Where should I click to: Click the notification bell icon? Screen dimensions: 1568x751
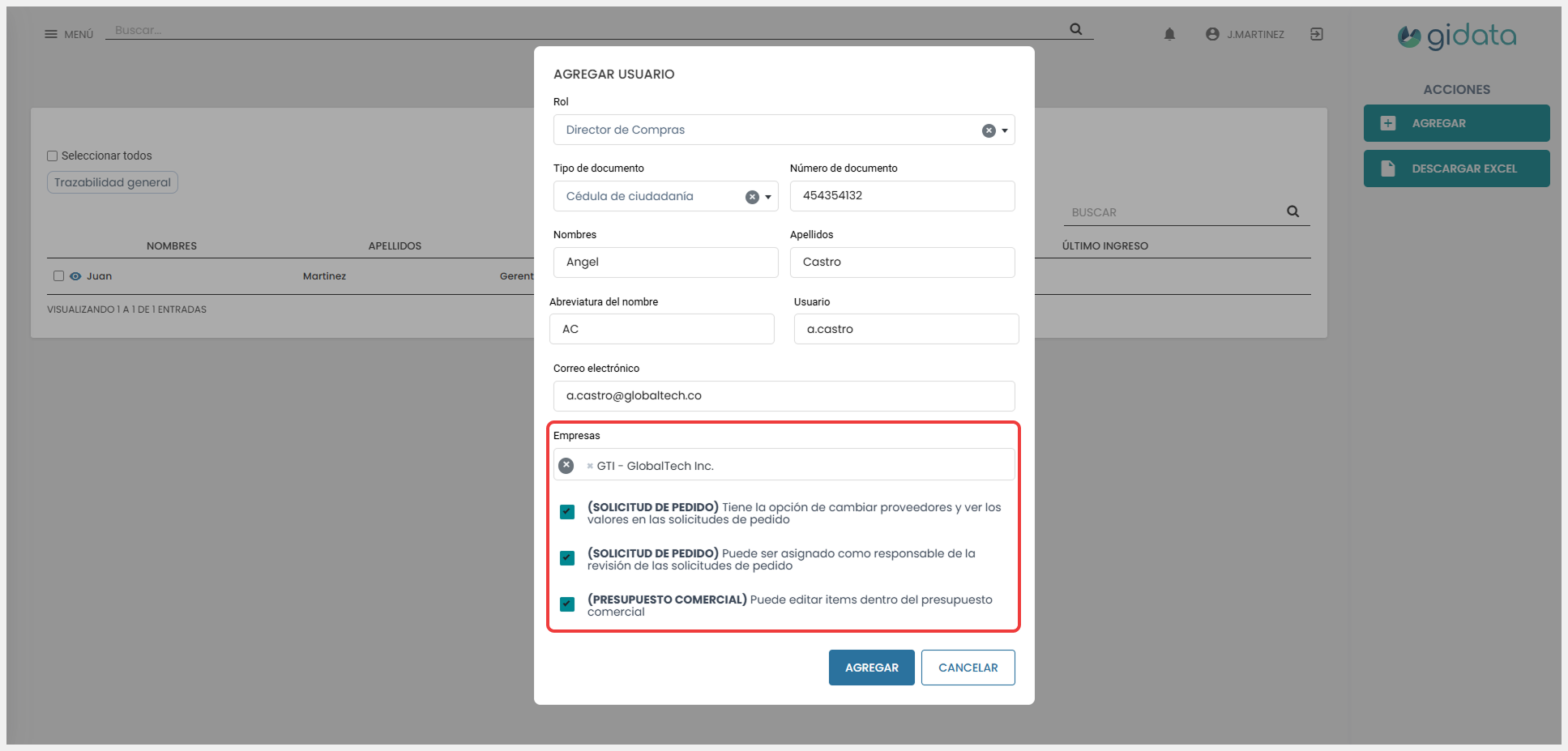[x=1169, y=34]
